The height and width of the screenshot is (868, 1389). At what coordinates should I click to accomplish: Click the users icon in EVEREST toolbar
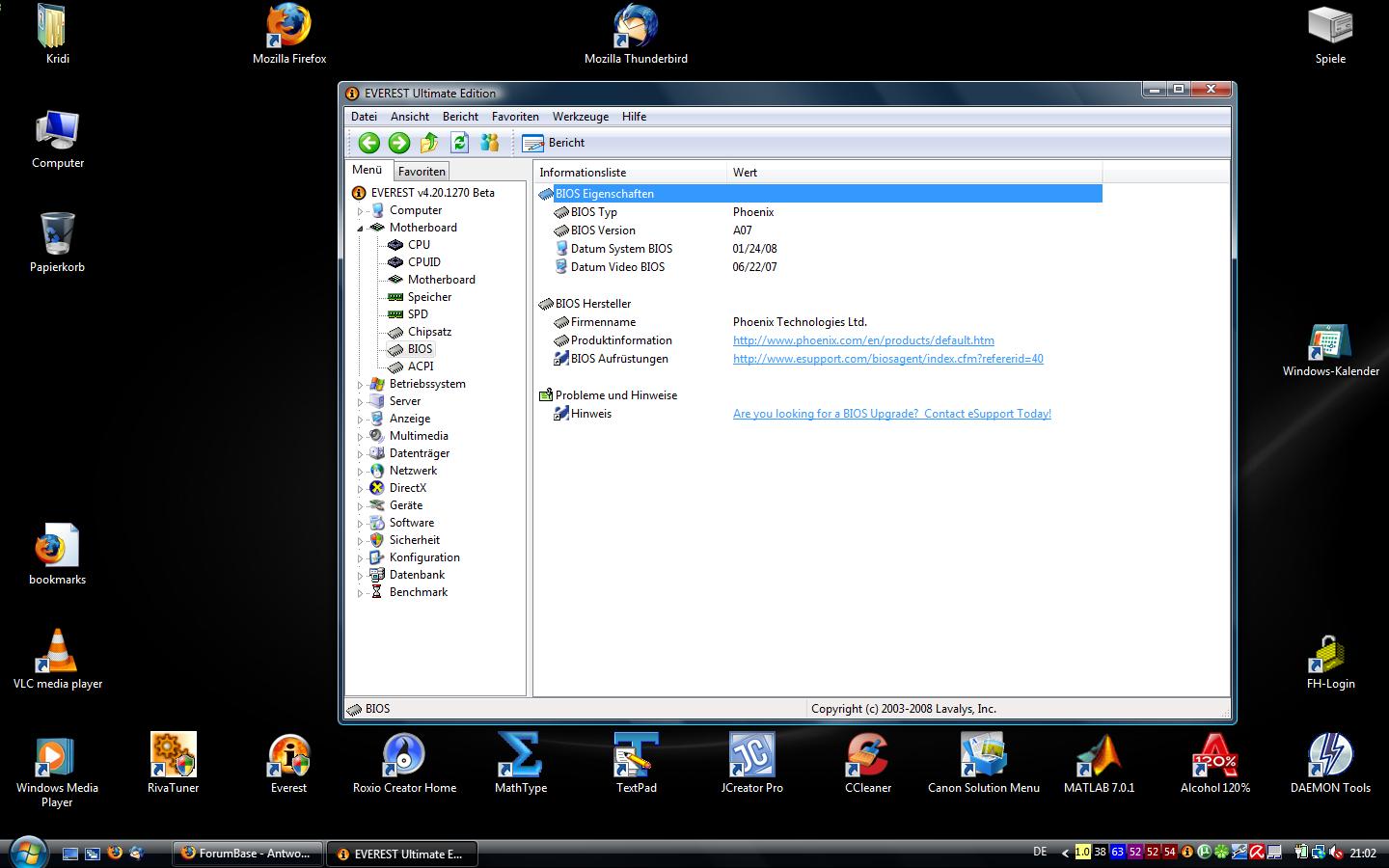pos(489,143)
